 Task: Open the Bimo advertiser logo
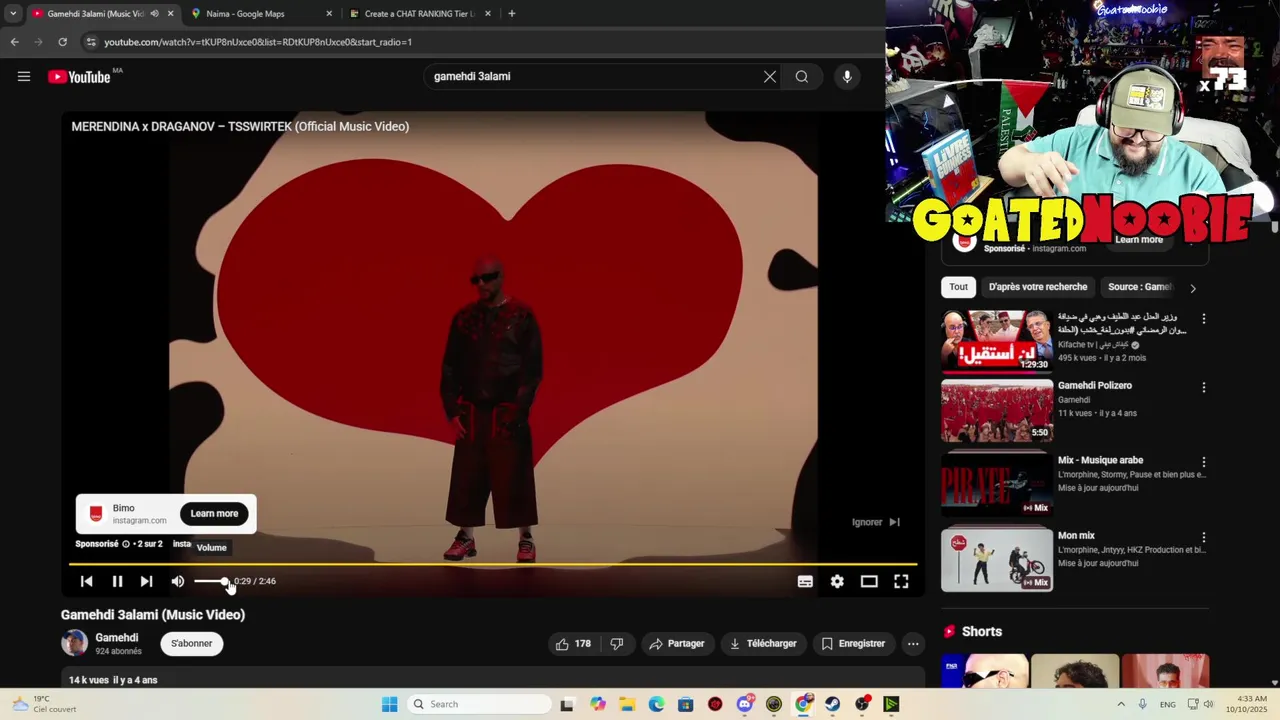pyautogui.click(x=96, y=514)
